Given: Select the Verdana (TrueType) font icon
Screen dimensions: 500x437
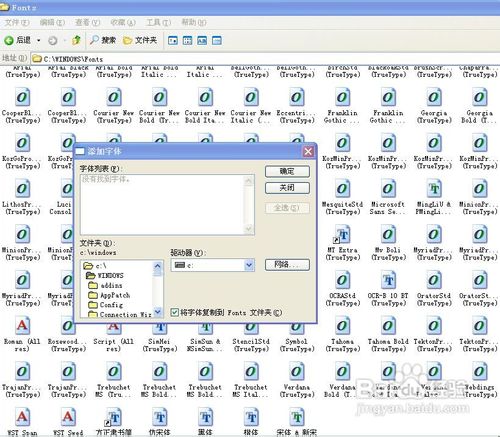Looking at the screenshot, I should point(297,371).
